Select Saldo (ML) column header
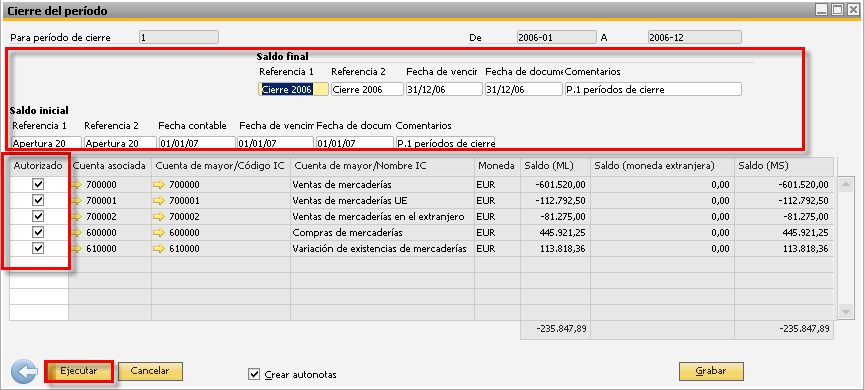865x390 pixels. tap(556, 166)
